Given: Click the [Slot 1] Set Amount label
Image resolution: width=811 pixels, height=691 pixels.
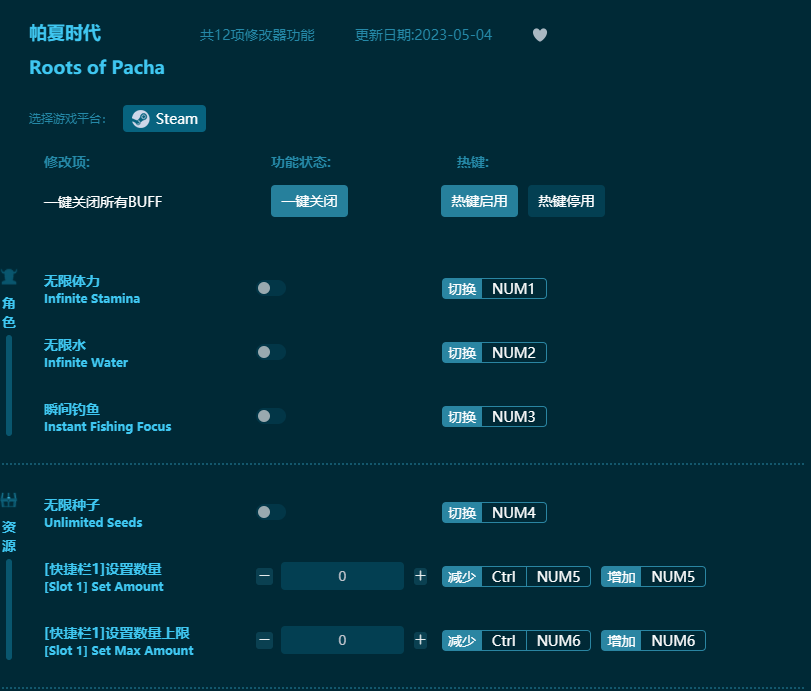Looking at the screenshot, I should pos(104,587).
